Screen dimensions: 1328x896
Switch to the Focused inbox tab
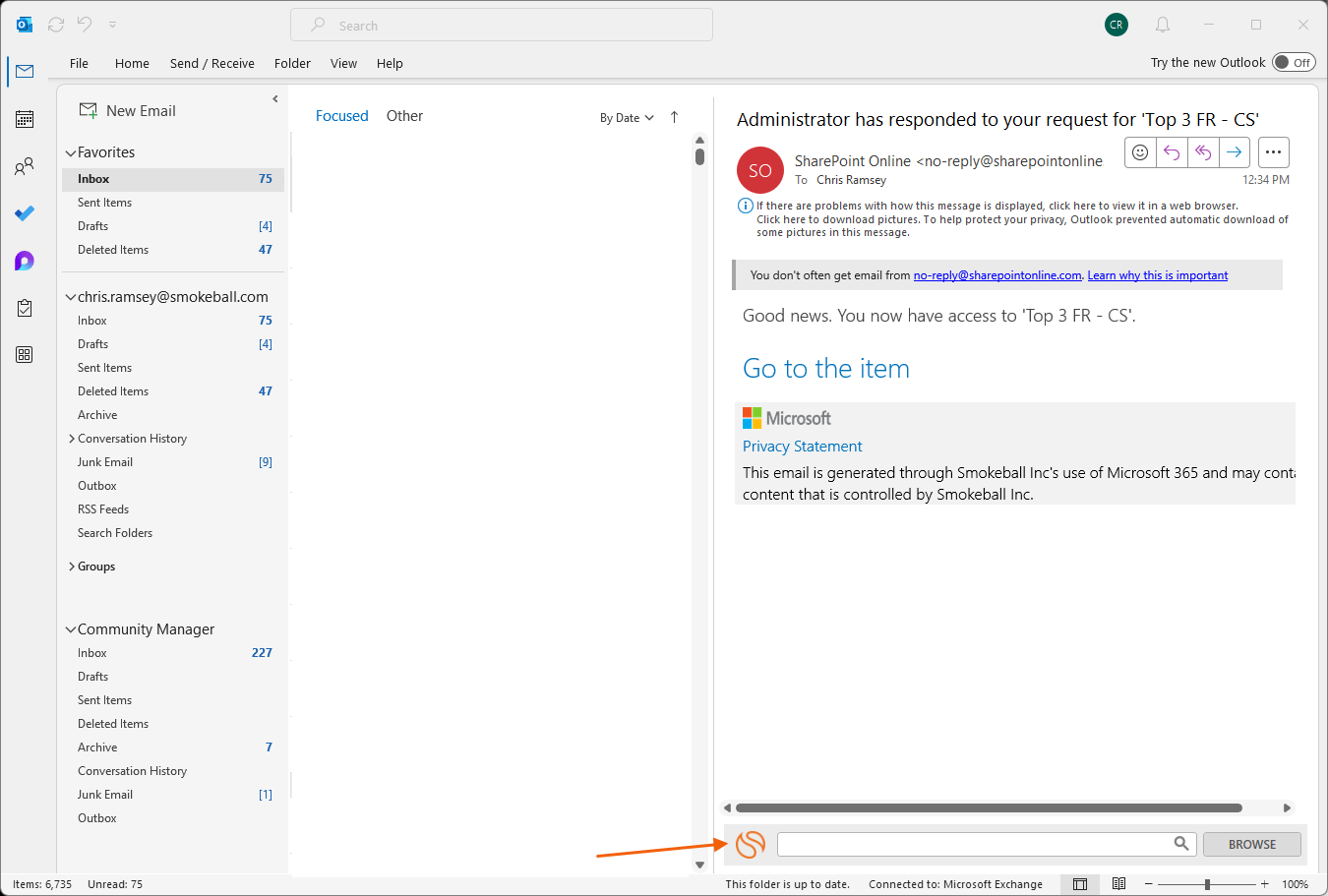coord(341,116)
